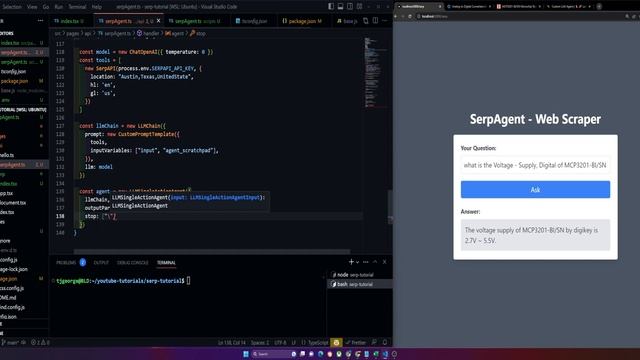This screenshot has height=360, width=640.
Task: Click the answer text box
Action: pyautogui.click(x=535, y=235)
